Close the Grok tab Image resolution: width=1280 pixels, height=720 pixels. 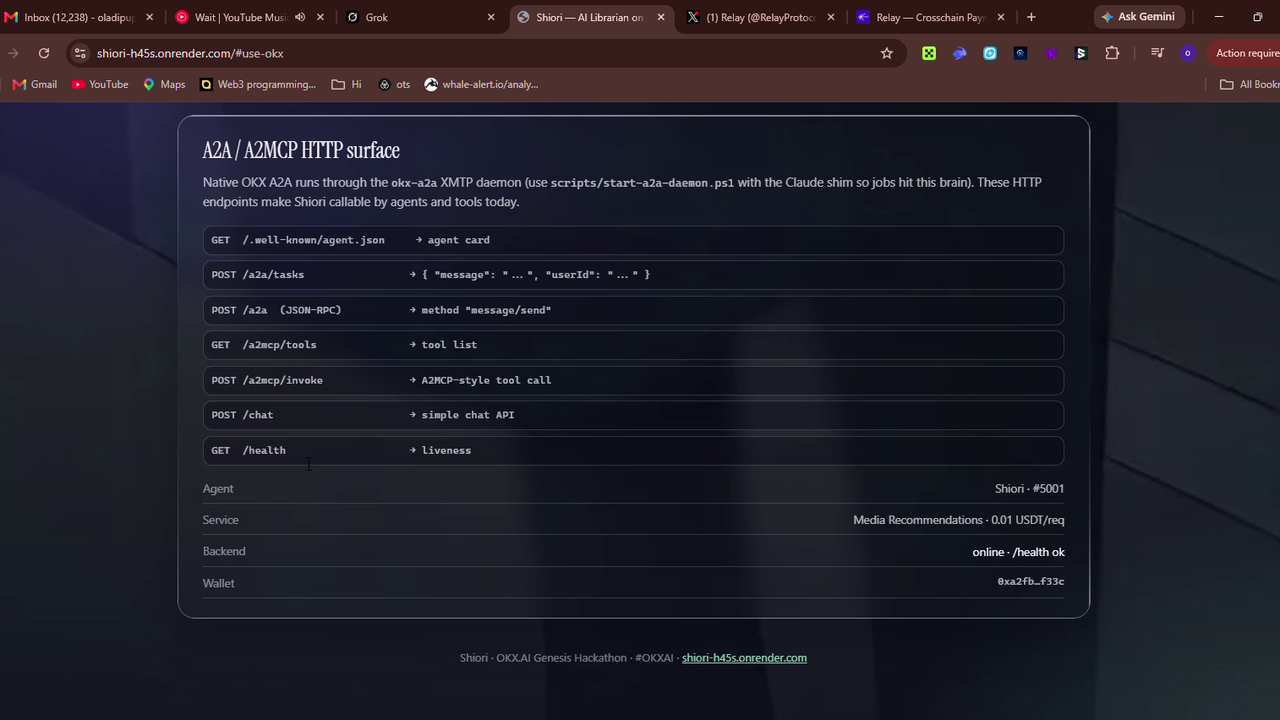(491, 17)
